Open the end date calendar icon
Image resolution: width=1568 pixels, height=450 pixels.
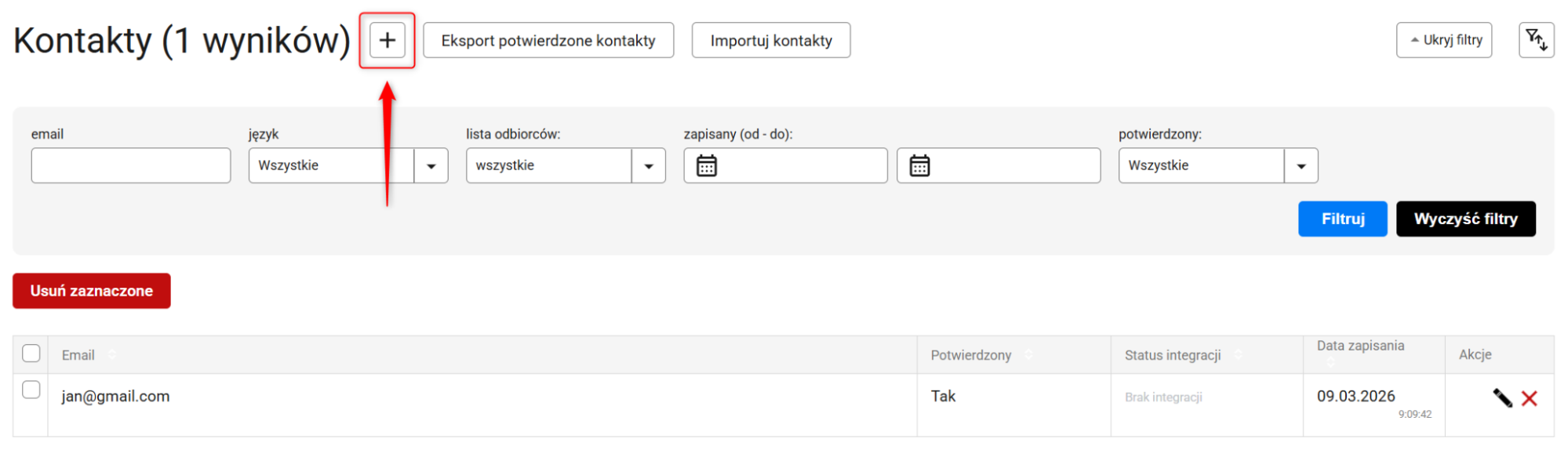pos(919,165)
